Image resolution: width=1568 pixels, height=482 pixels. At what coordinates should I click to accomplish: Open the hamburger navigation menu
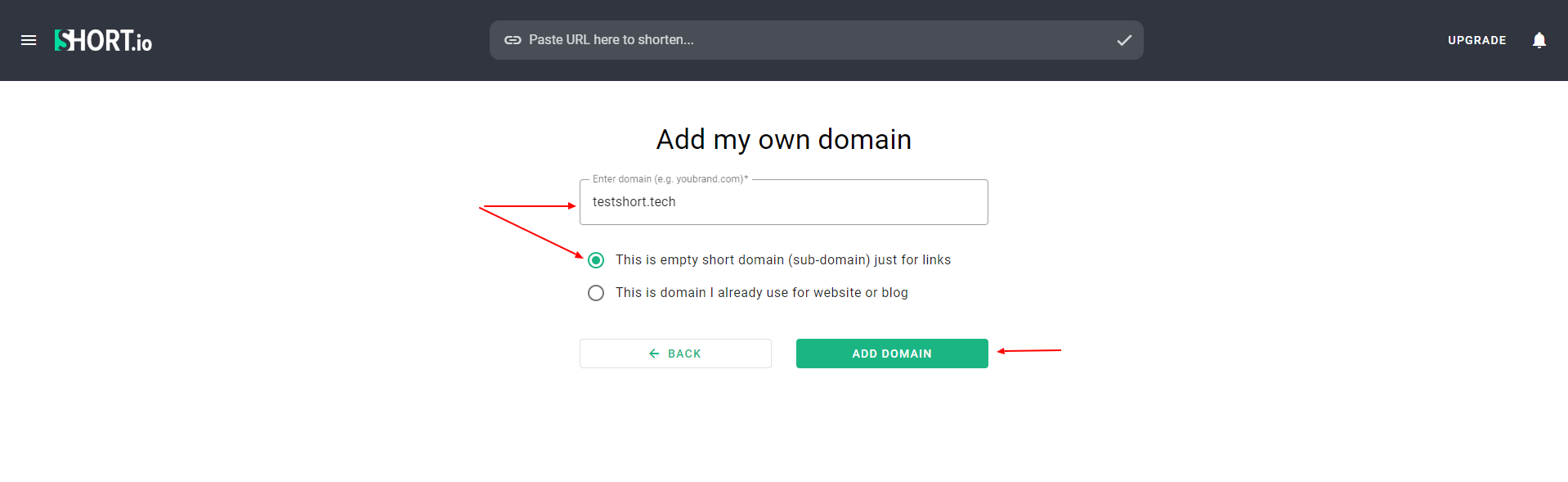tap(29, 40)
